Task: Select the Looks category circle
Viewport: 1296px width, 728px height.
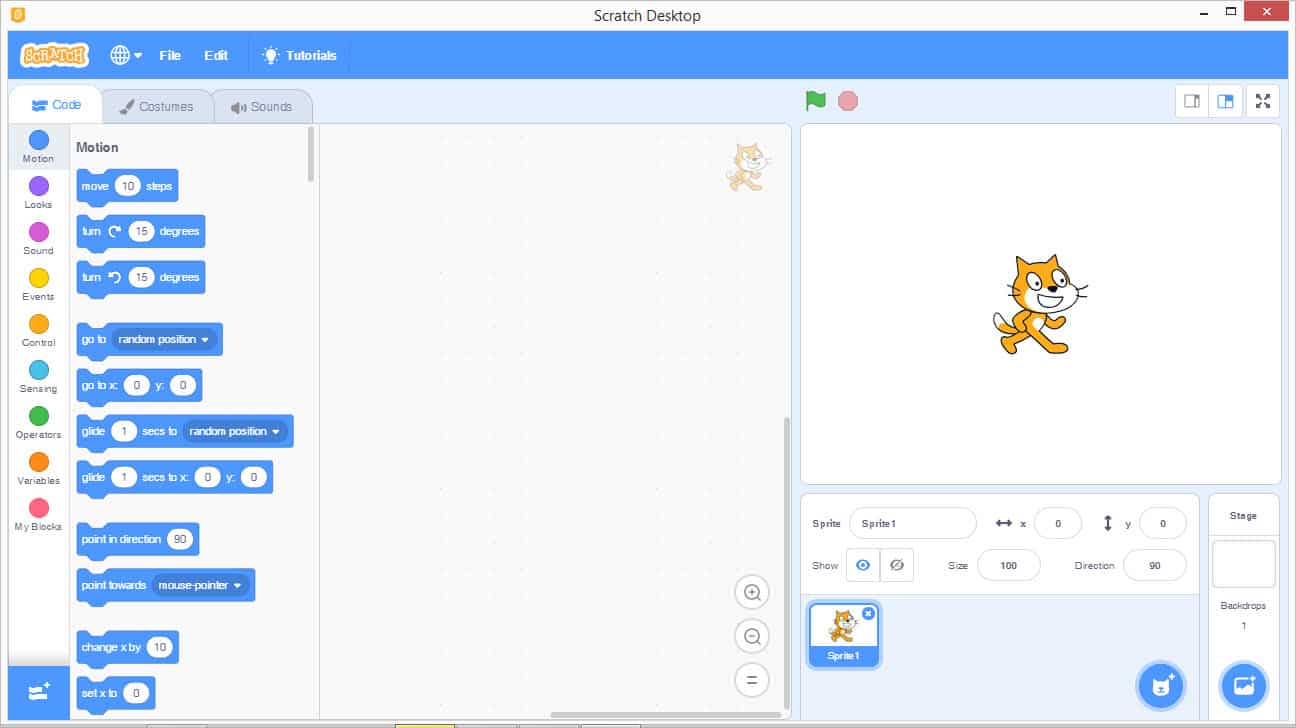Action: coord(39,186)
